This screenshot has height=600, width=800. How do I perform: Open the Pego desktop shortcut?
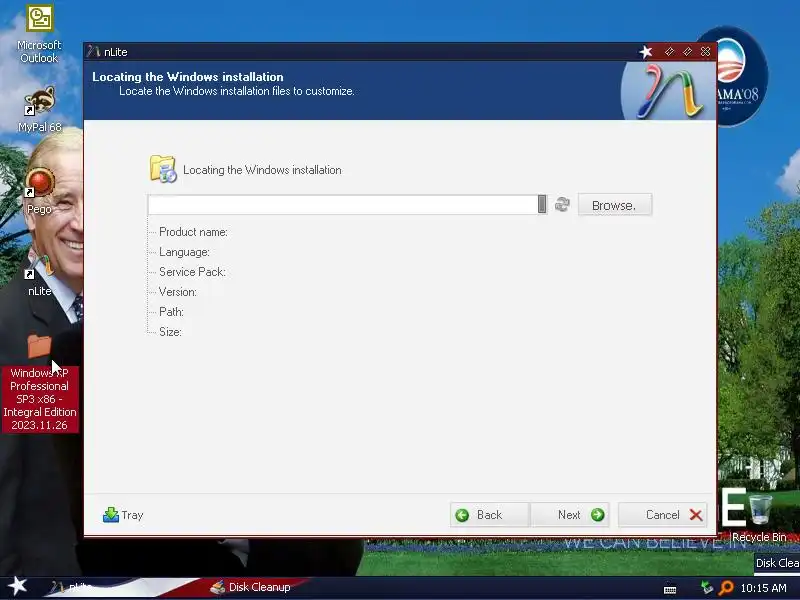tap(39, 192)
